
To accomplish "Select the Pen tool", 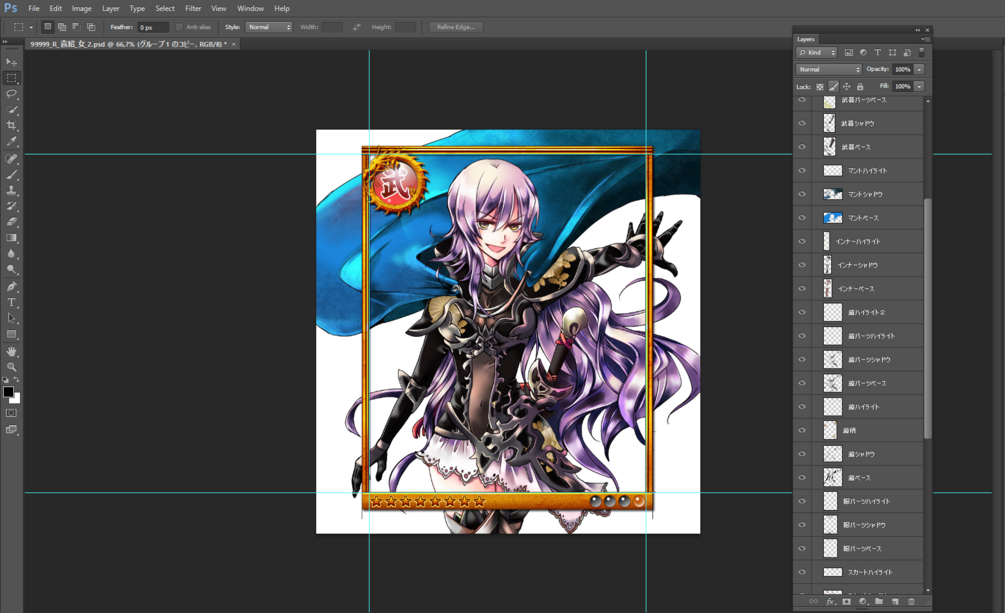I will pyautogui.click(x=12, y=287).
